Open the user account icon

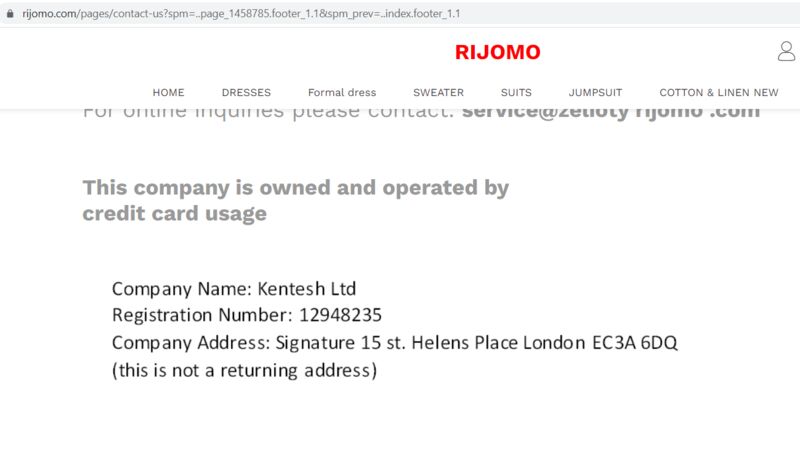pyautogui.click(x=786, y=51)
